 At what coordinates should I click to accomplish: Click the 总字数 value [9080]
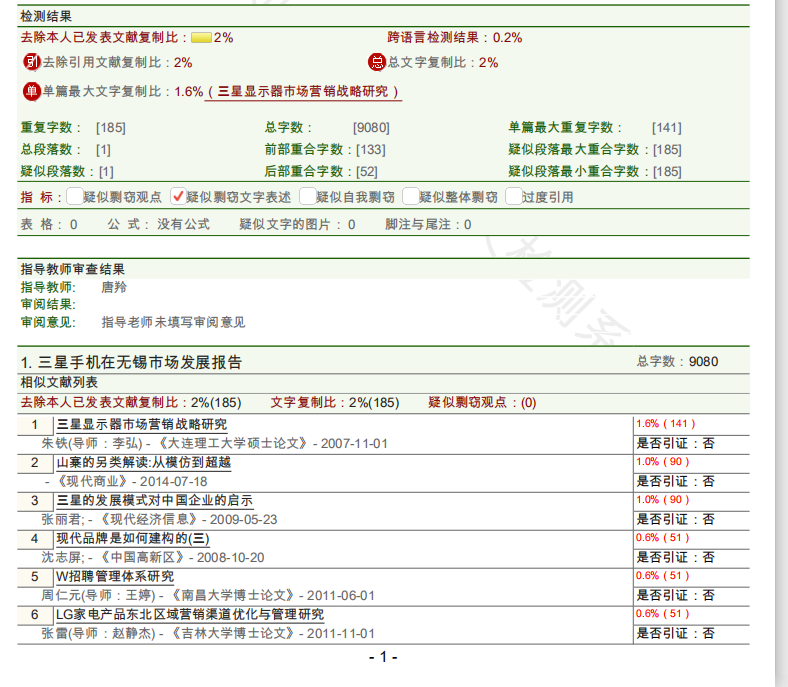click(371, 128)
